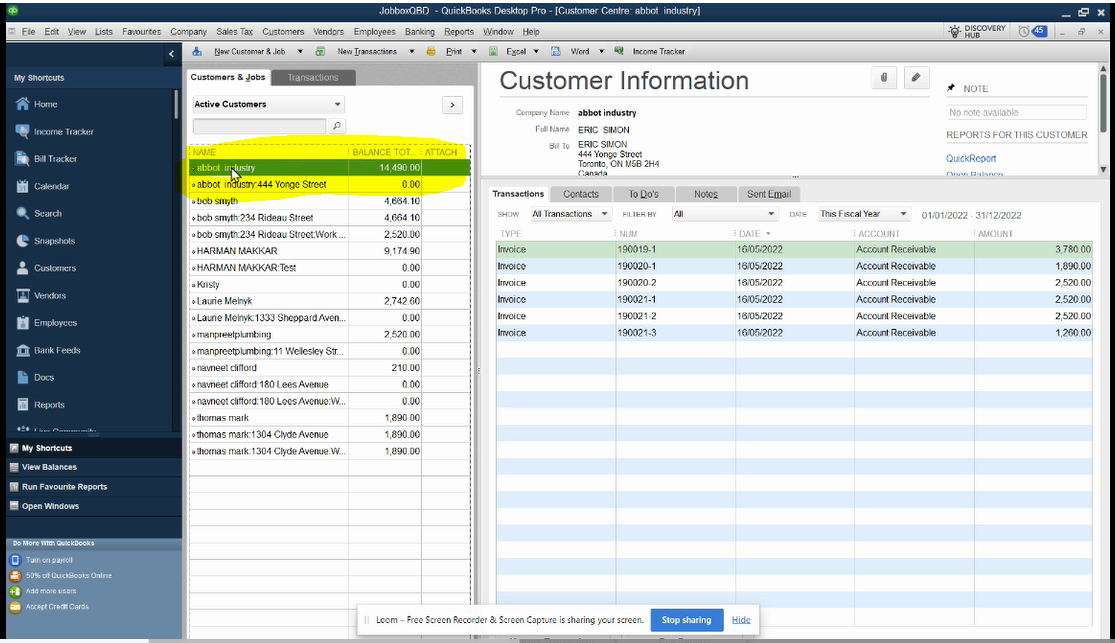Select invoice 190020-1 row
The width and height of the screenshot is (1115, 643).
tap(794, 266)
